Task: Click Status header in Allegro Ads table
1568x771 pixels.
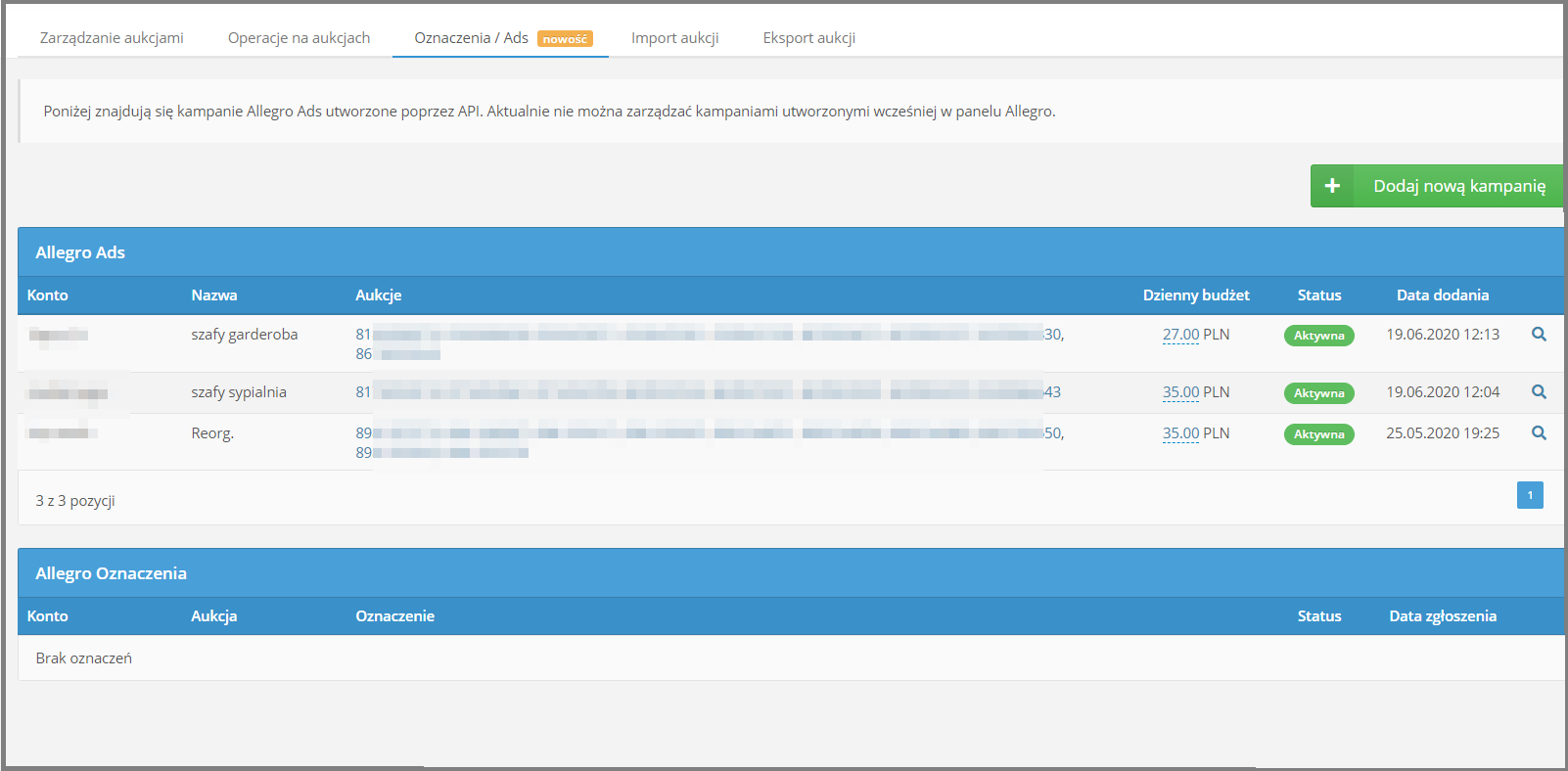Action: pyautogui.click(x=1319, y=295)
